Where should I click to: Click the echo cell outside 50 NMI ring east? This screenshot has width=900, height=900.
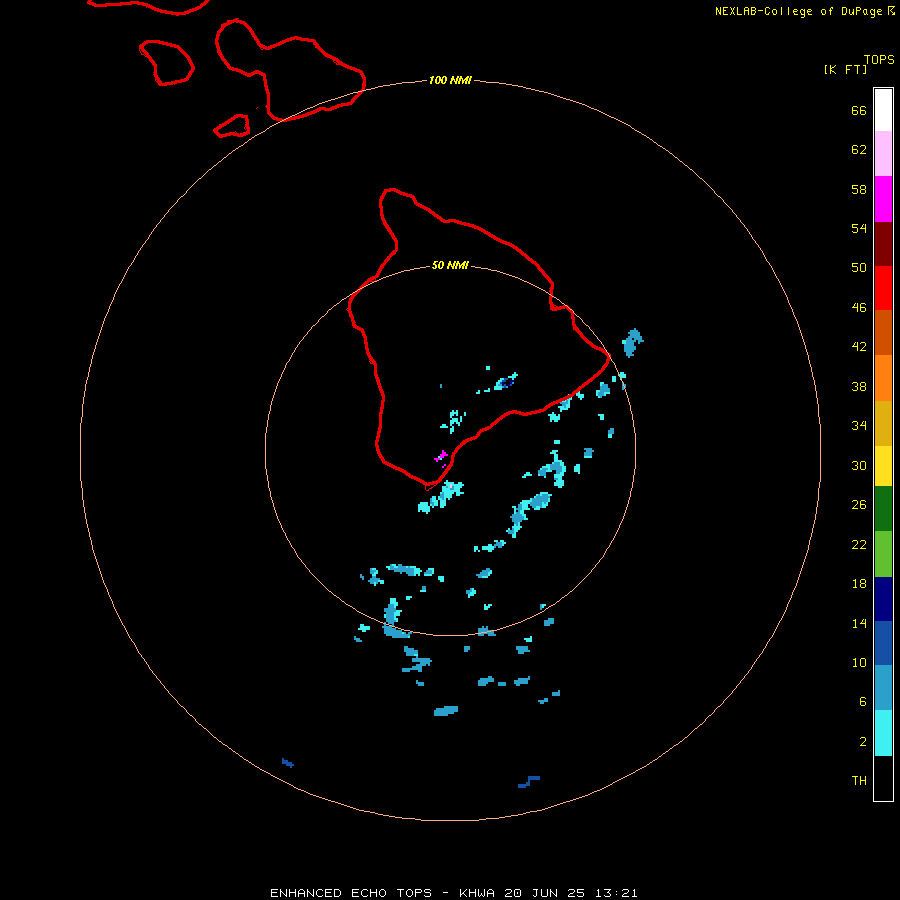click(633, 343)
